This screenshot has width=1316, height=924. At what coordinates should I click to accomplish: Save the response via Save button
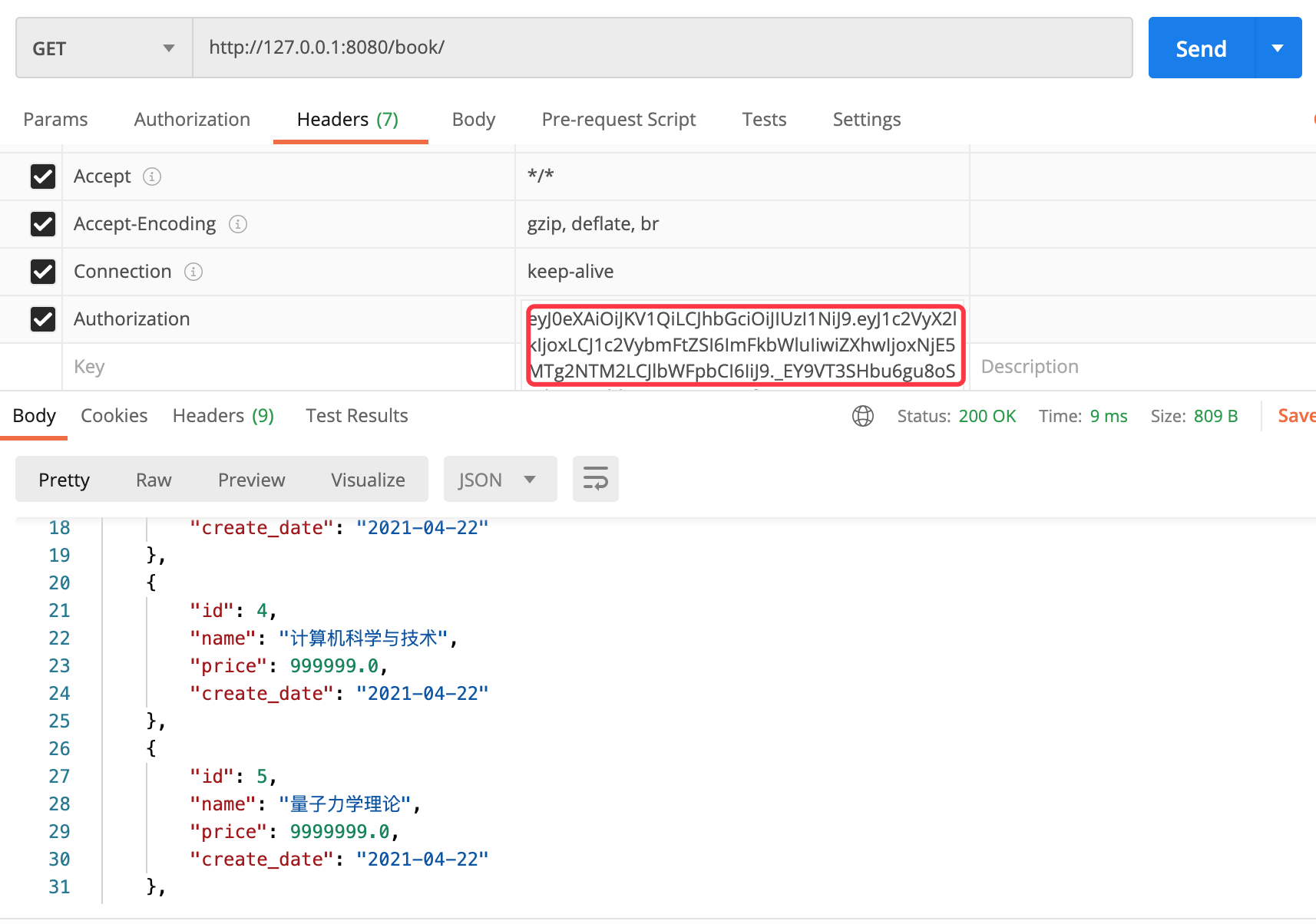click(x=1297, y=416)
